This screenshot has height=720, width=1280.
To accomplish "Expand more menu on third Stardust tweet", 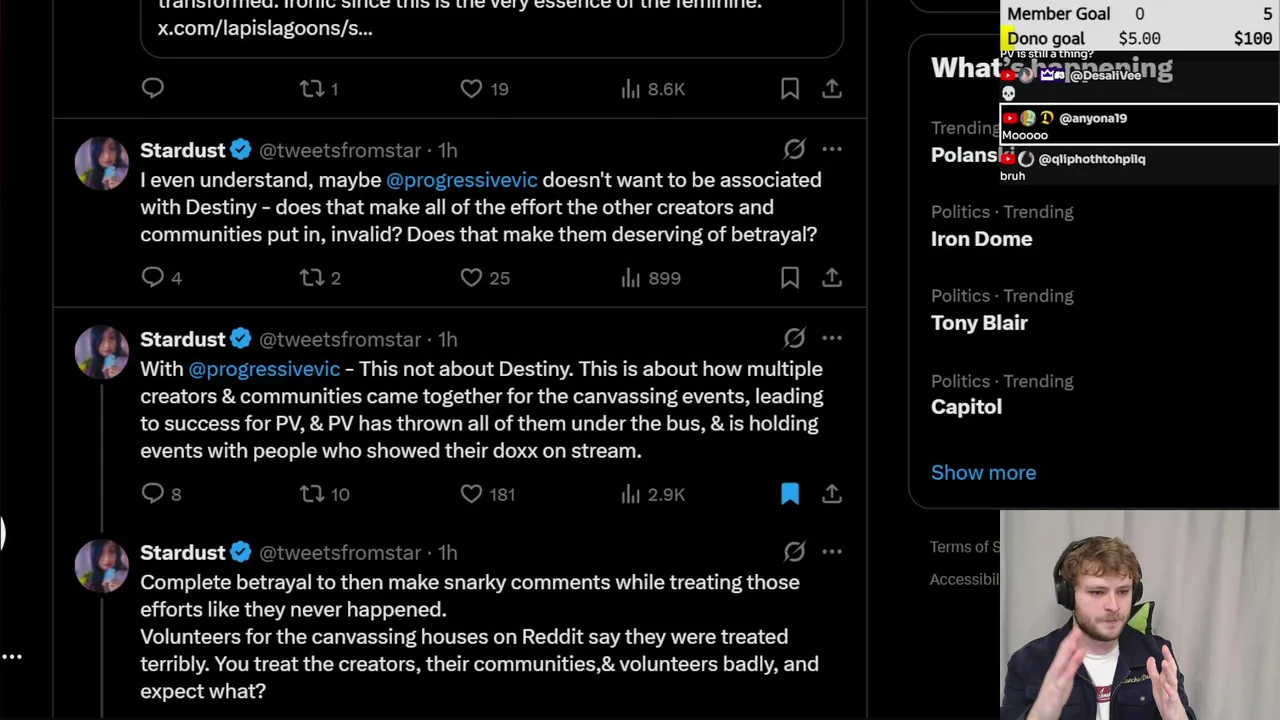I will click(x=832, y=551).
